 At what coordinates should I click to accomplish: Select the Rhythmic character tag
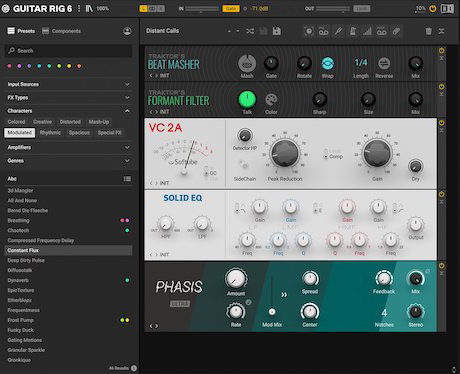coord(50,133)
